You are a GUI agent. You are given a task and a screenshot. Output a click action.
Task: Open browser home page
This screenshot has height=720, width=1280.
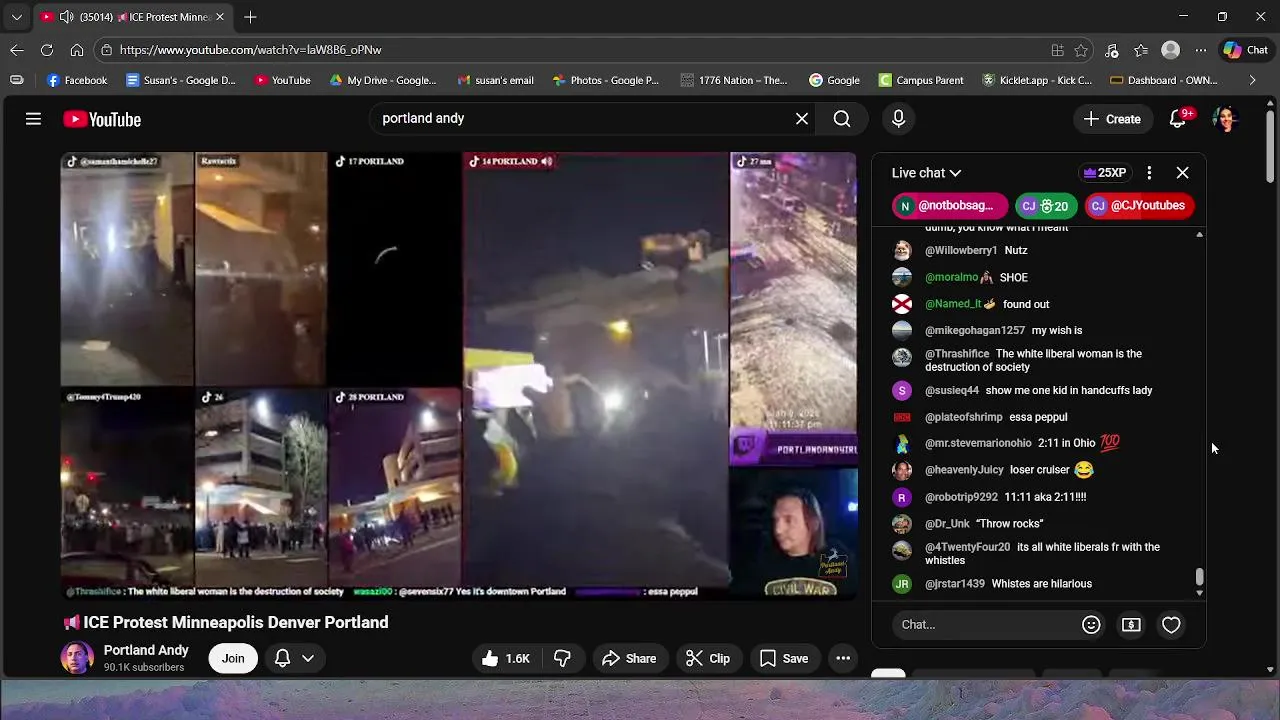tap(77, 50)
